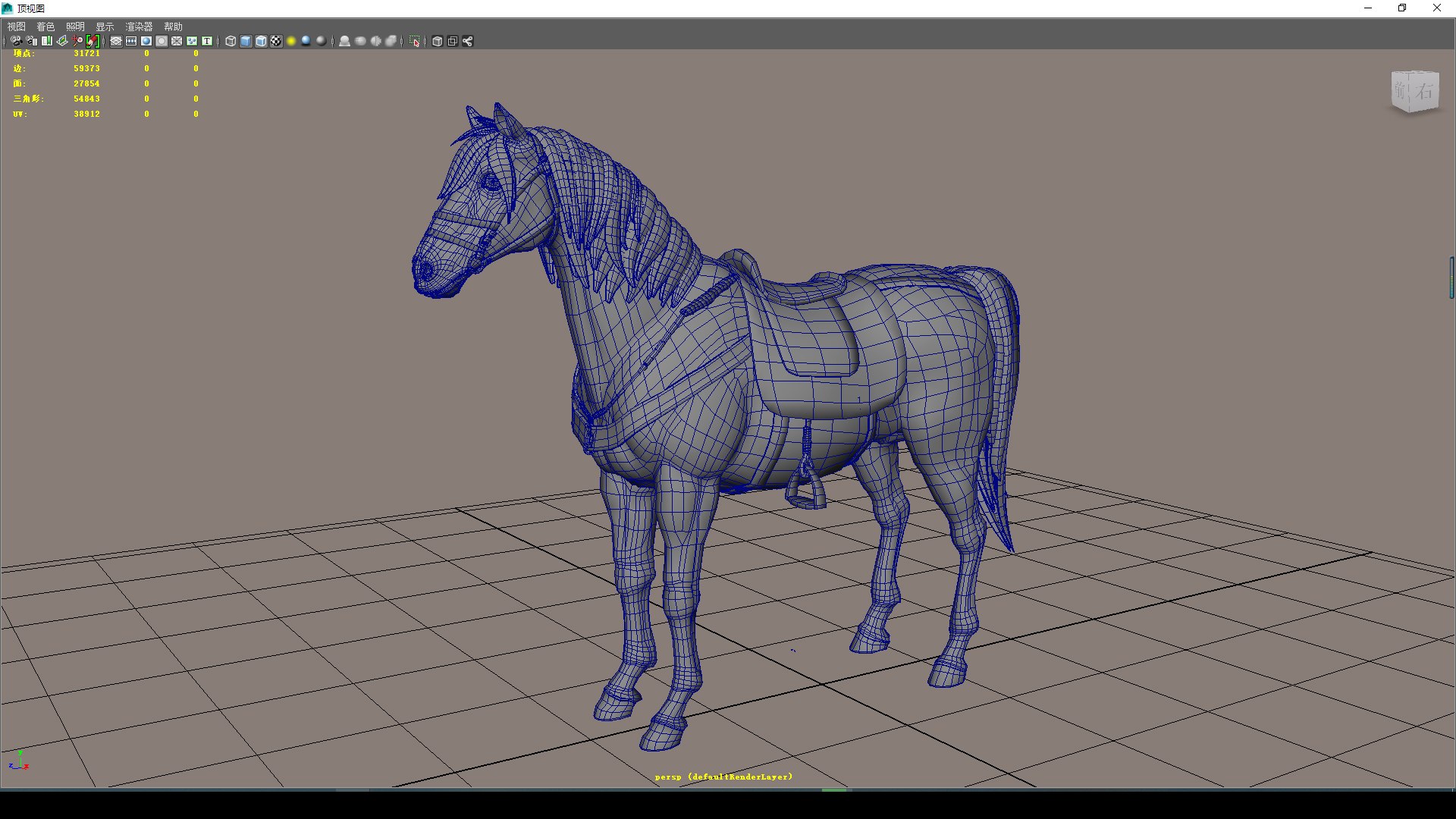Click the 边 edge count value 59373
This screenshot has width=1456, height=819.
pos(86,68)
